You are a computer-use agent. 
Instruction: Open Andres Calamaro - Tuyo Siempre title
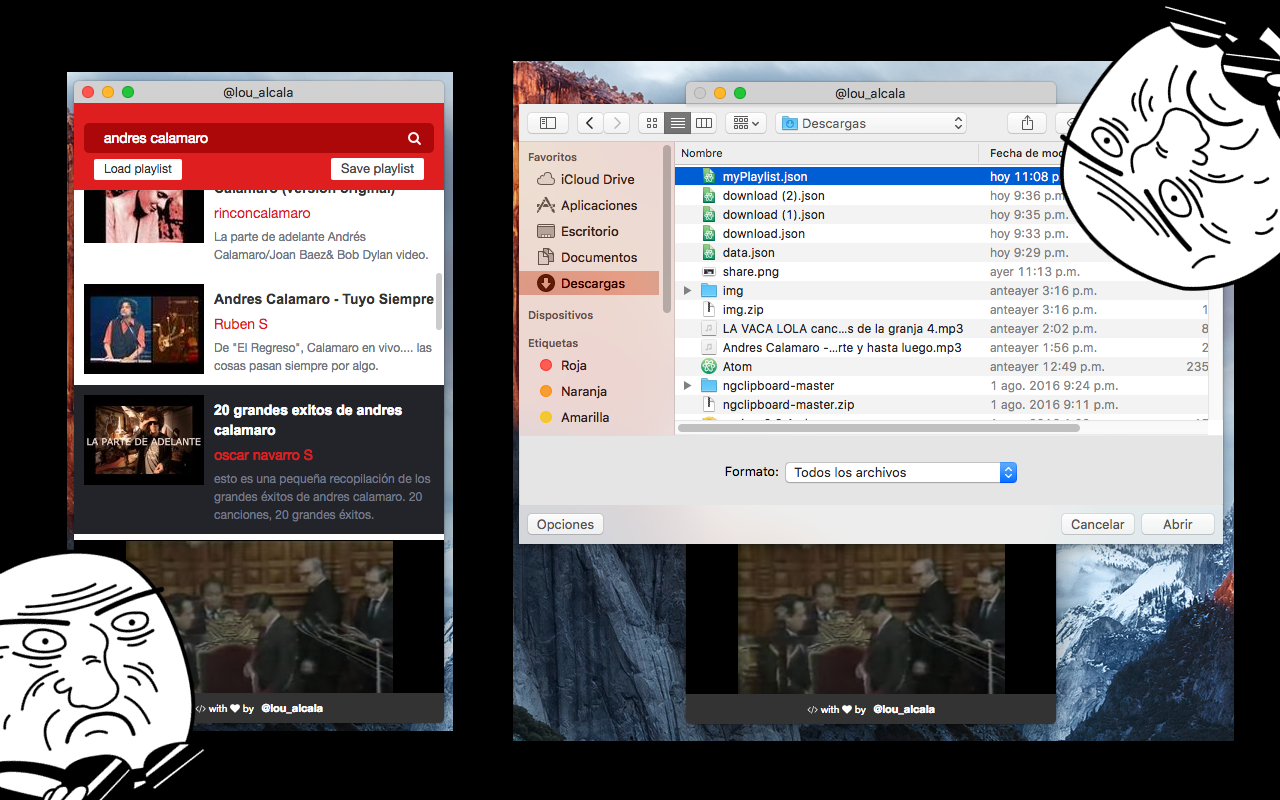324,299
